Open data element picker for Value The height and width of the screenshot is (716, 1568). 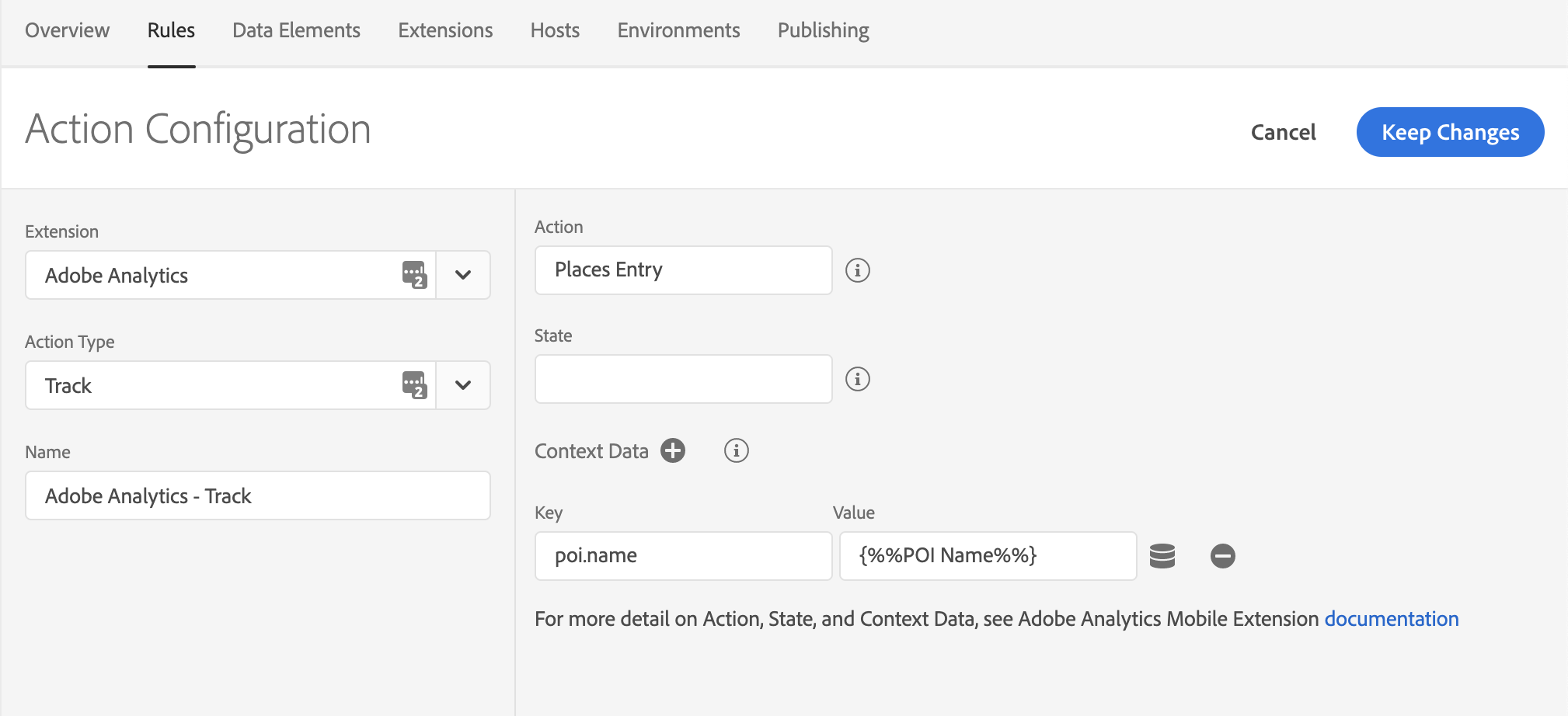pos(1162,556)
